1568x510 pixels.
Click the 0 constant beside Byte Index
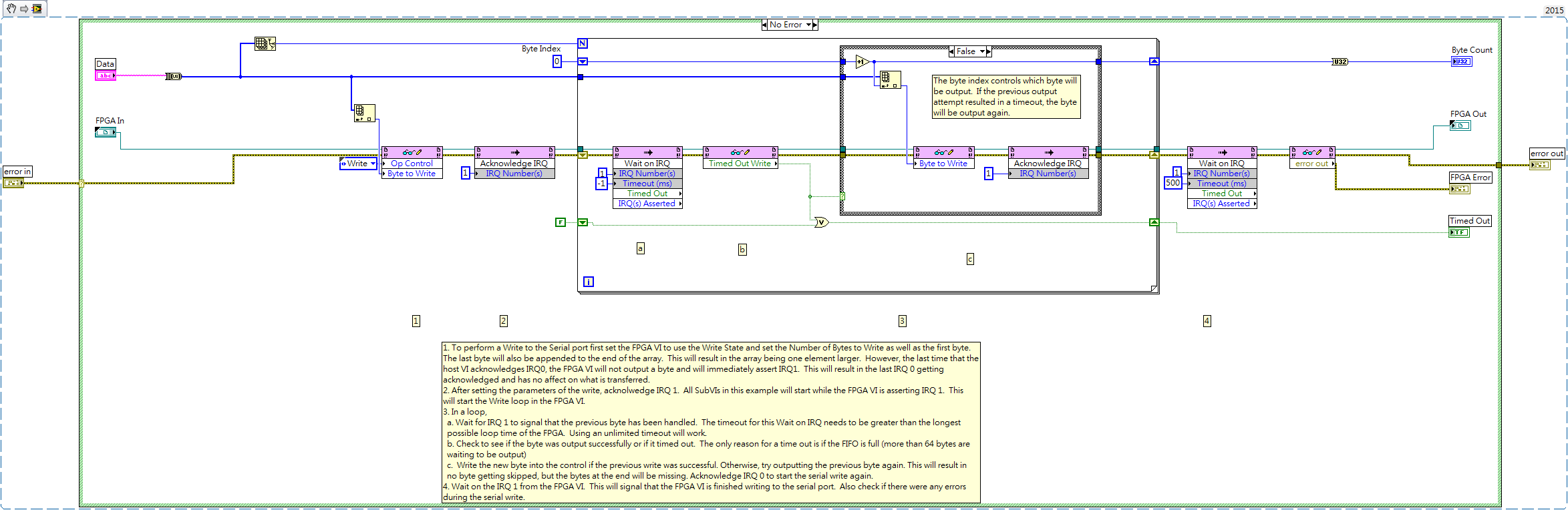click(x=557, y=61)
